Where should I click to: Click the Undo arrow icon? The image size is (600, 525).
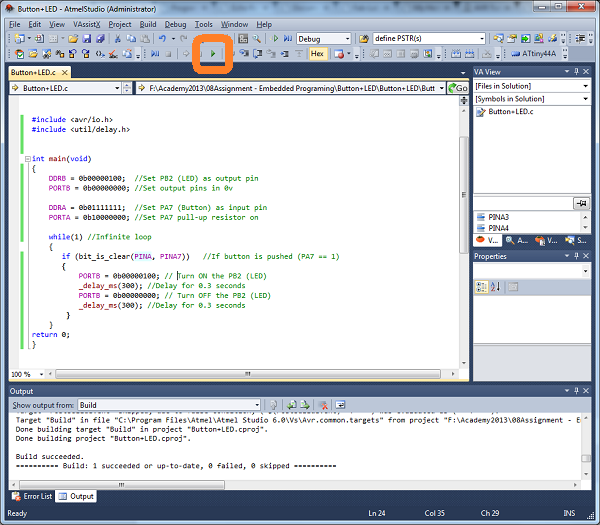[x=162, y=39]
